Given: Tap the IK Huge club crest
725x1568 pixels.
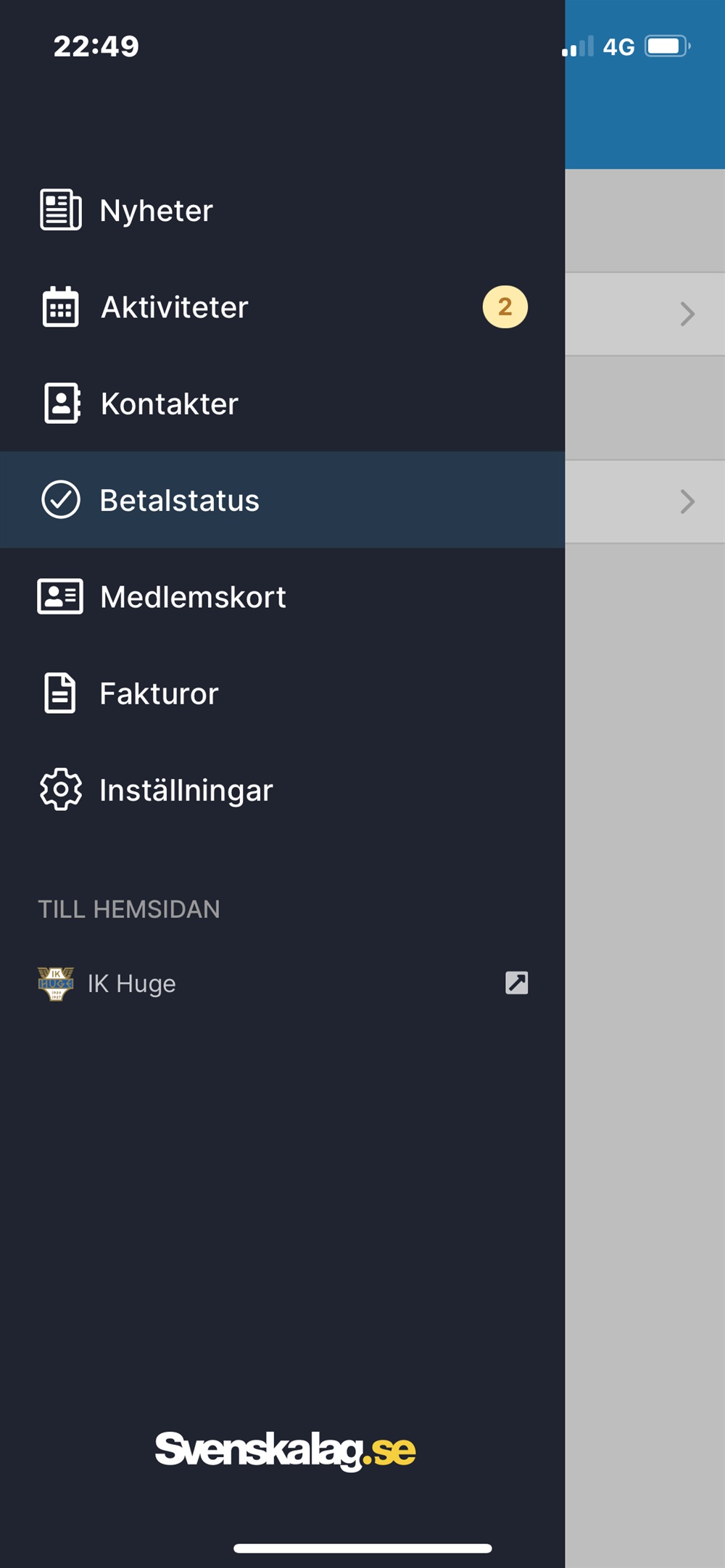Looking at the screenshot, I should (x=56, y=983).
